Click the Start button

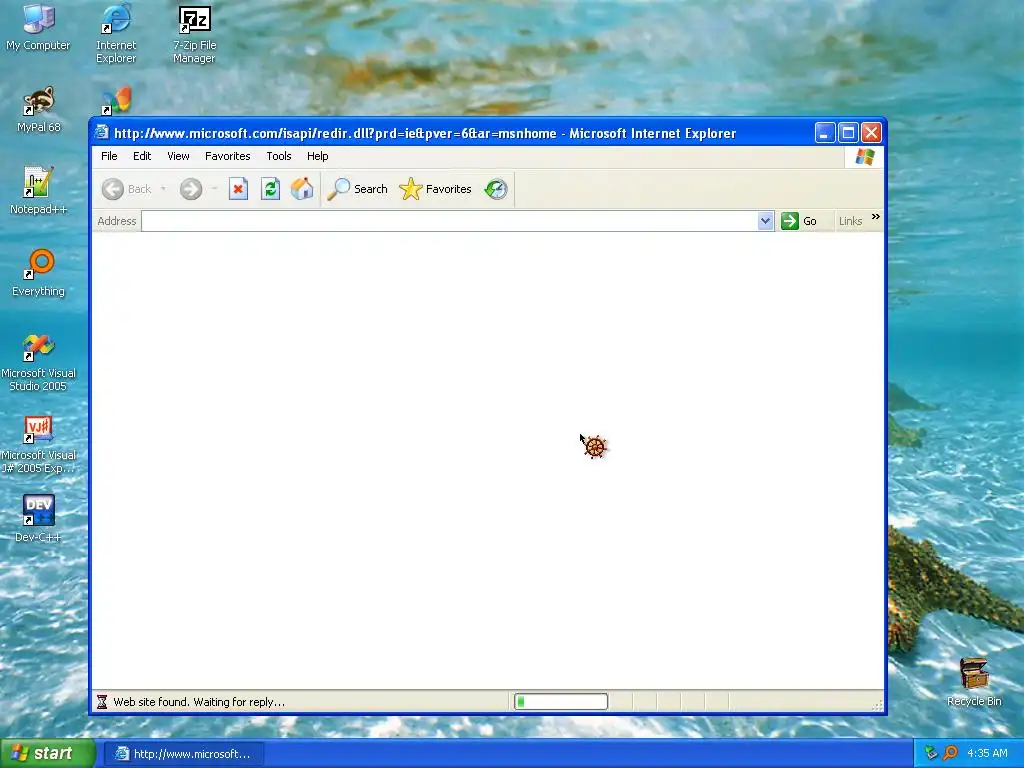coord(48,754)
